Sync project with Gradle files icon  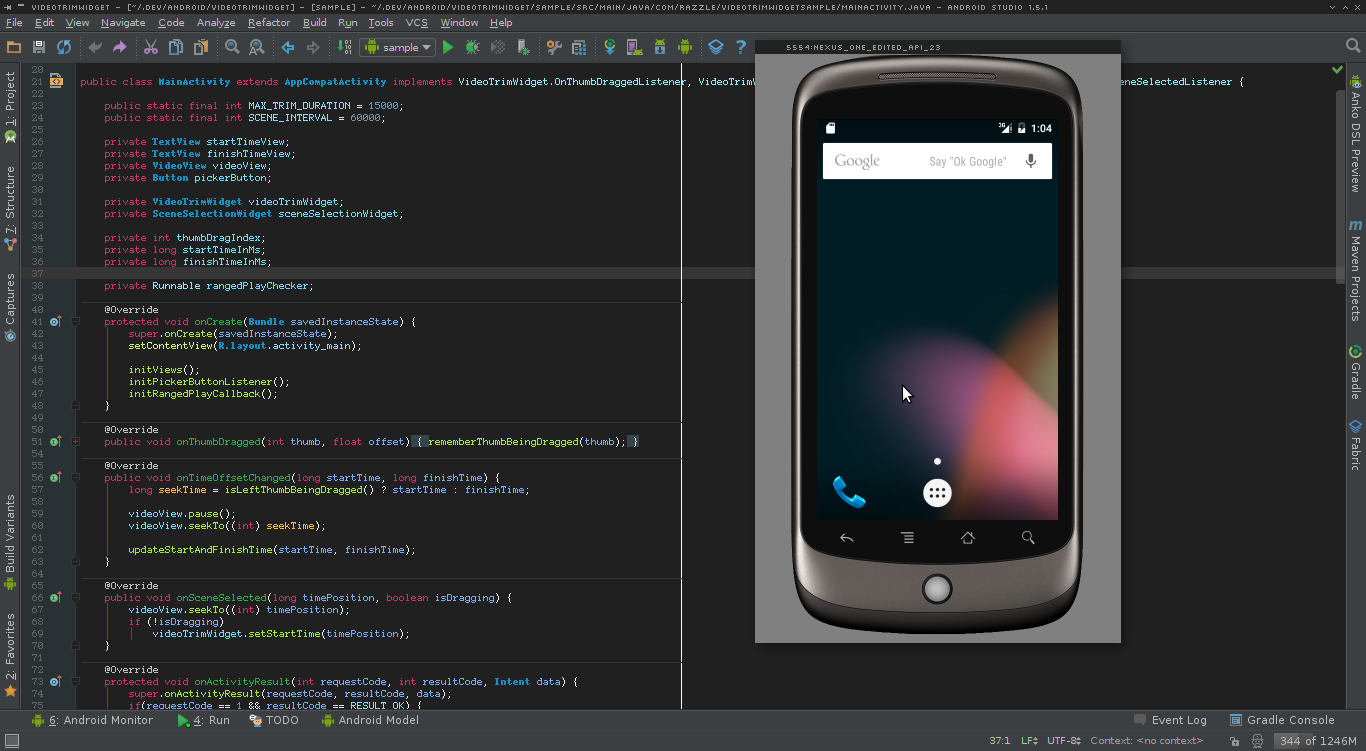point(610,47)
